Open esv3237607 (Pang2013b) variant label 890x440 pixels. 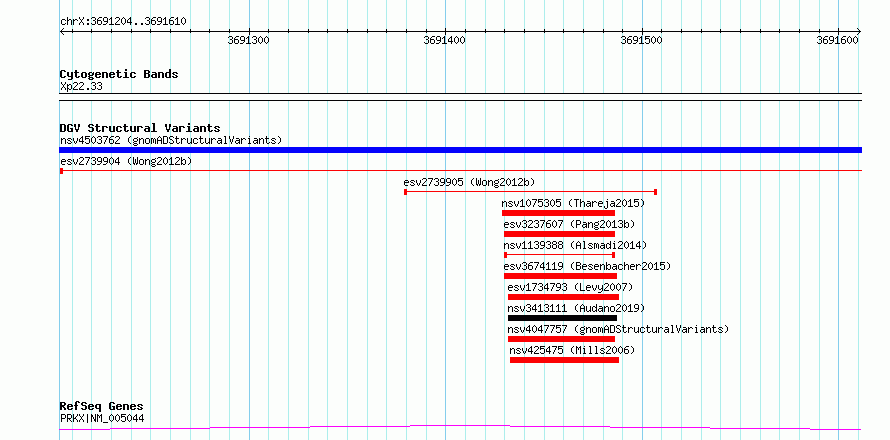(569, 224)
